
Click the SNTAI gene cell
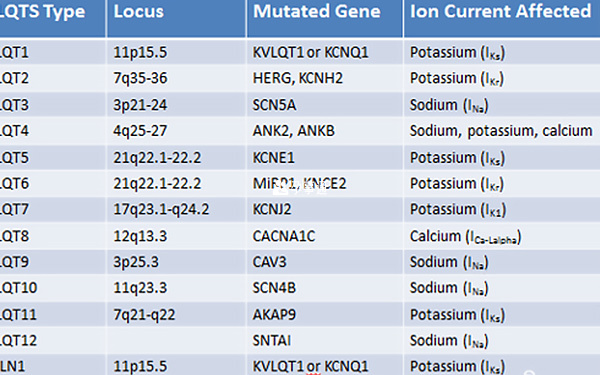pos(324,340)
